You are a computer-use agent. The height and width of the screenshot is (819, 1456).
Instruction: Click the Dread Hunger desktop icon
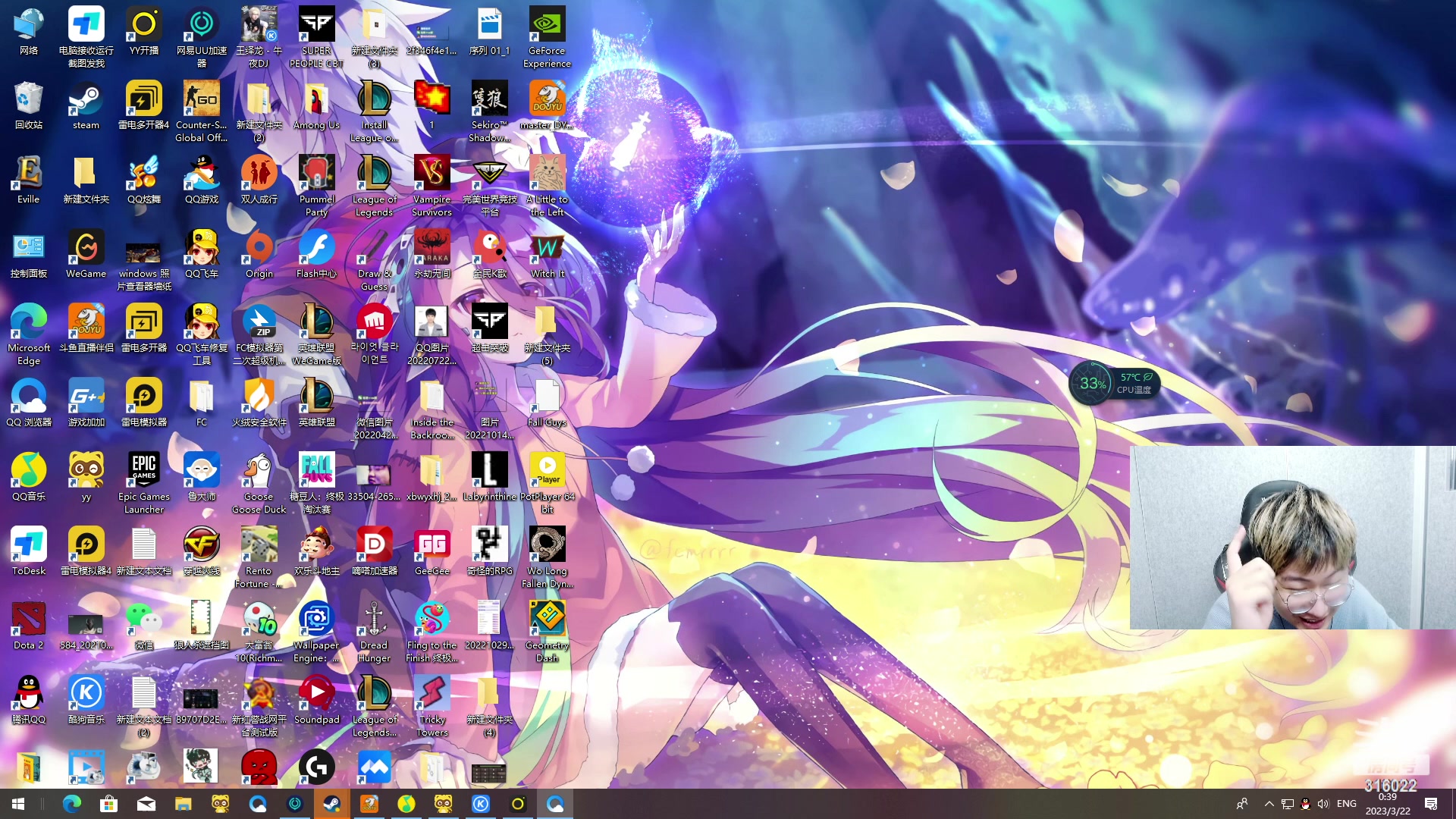[374, 632]
